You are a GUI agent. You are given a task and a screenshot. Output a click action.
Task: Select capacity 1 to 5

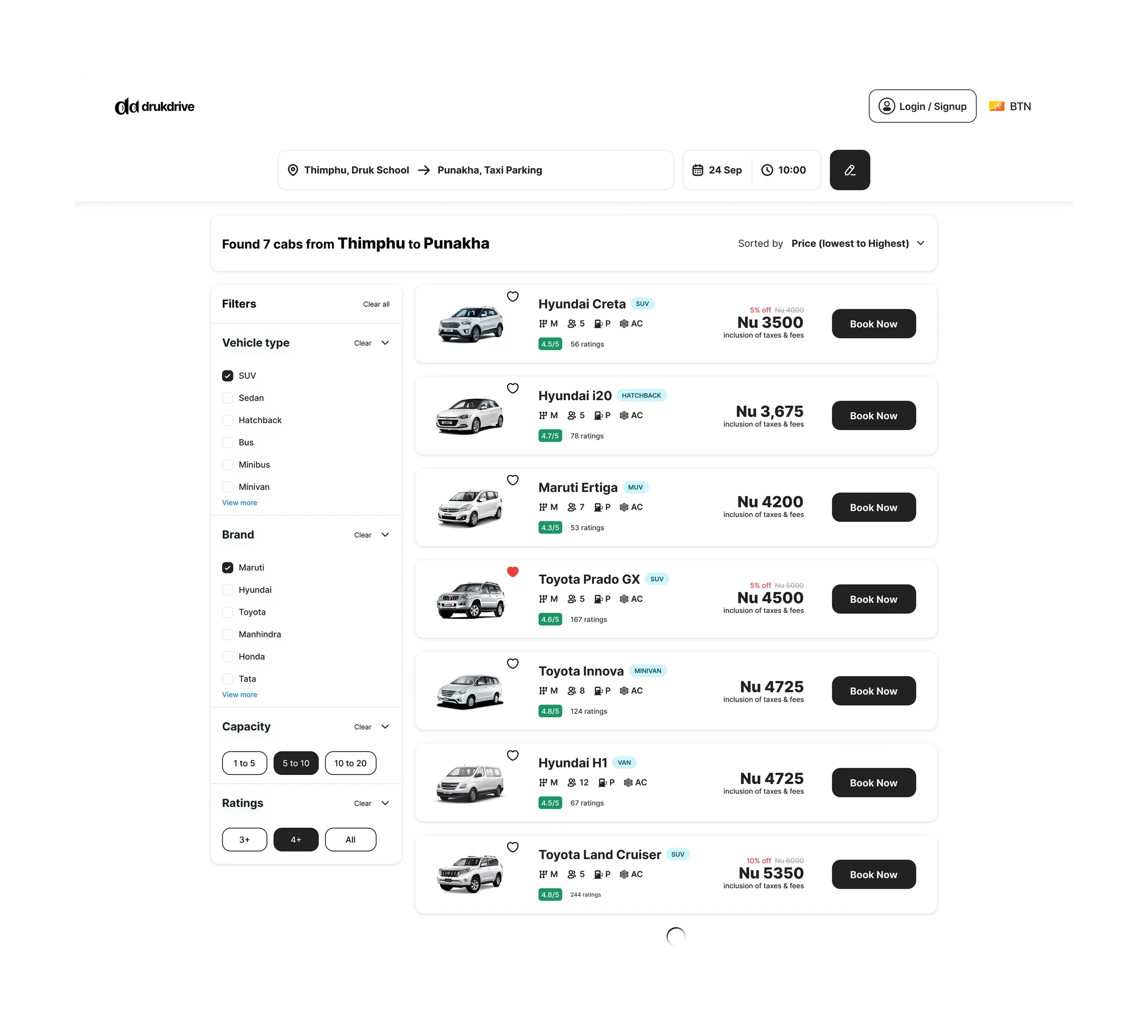point(244,764)
